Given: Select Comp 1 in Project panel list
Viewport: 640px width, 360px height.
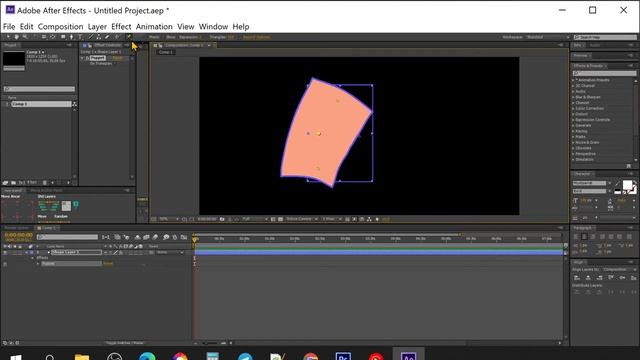Looking at the screenshot, I should [x=41, y=104].
